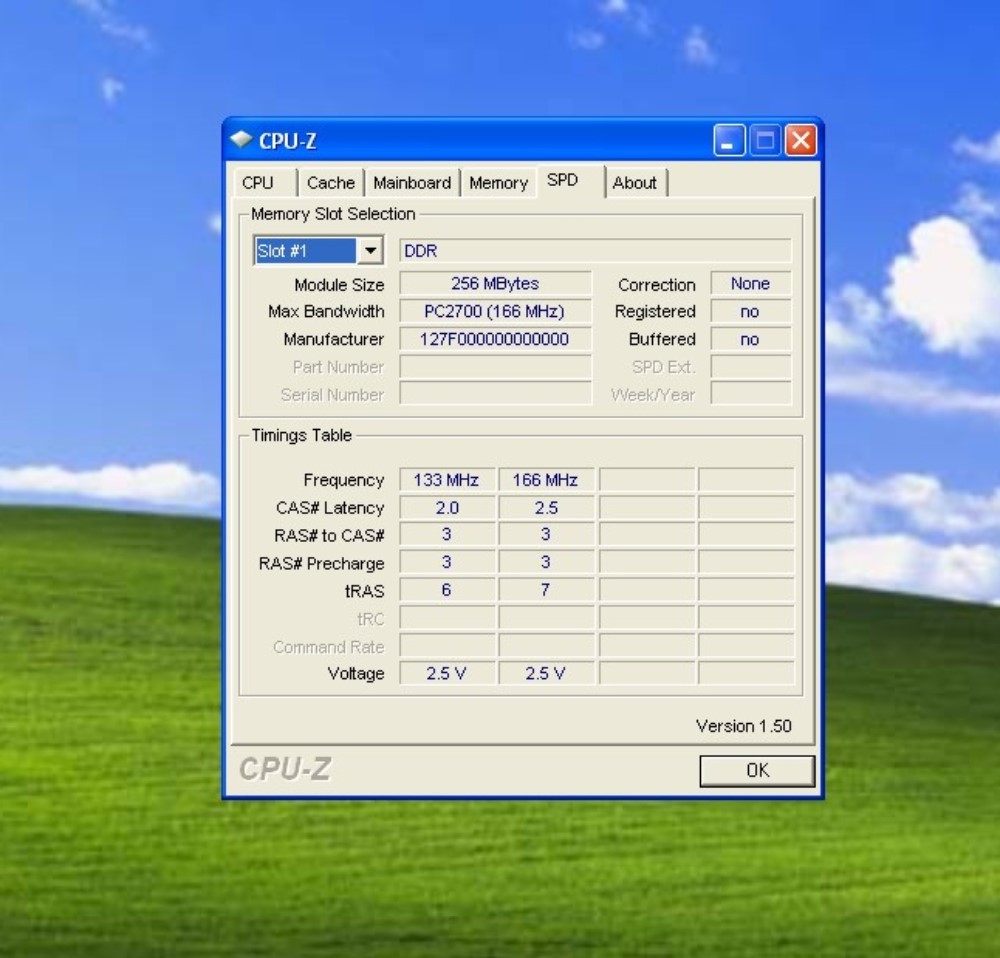
Task: Click the empty Week/Year field
Action: pos(751,394)
